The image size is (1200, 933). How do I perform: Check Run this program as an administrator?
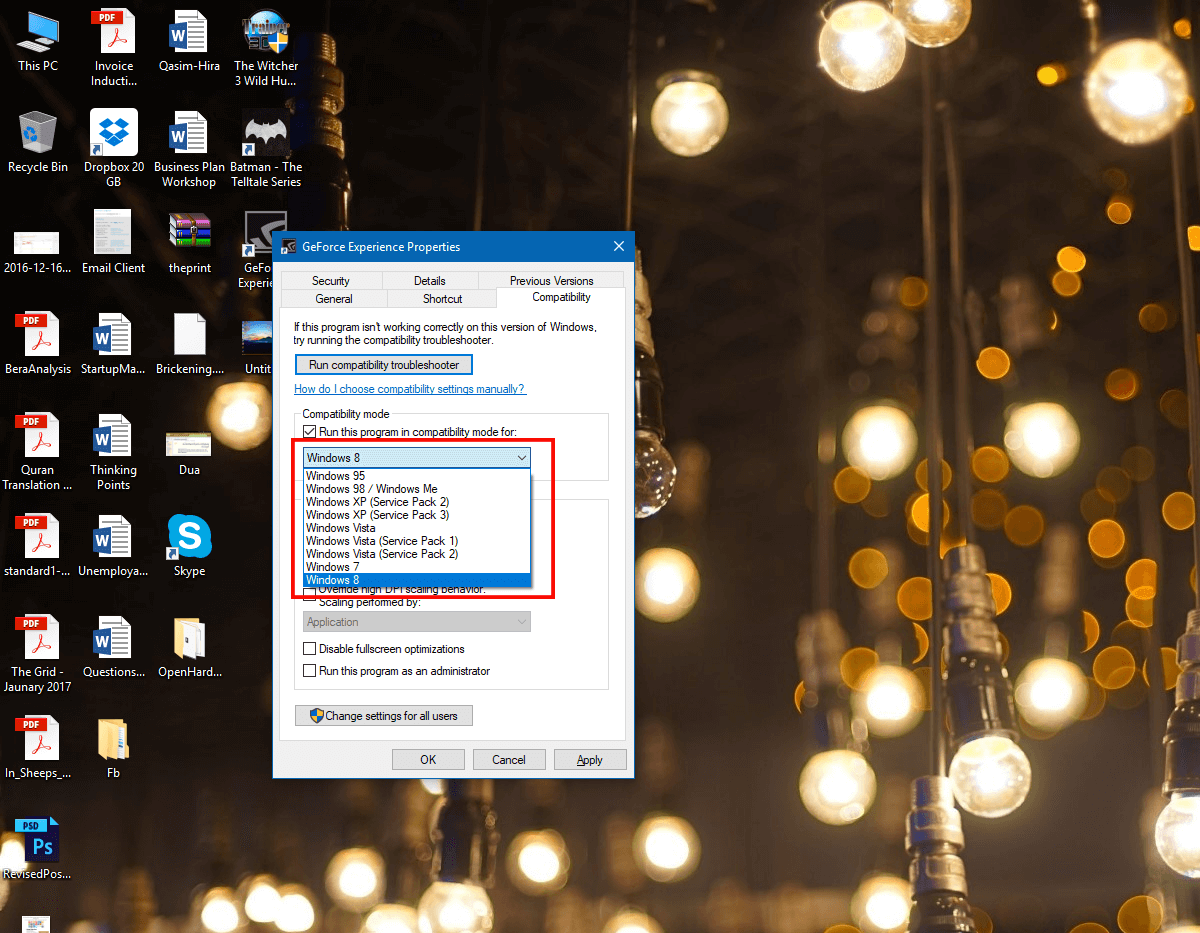click(310, 671)
